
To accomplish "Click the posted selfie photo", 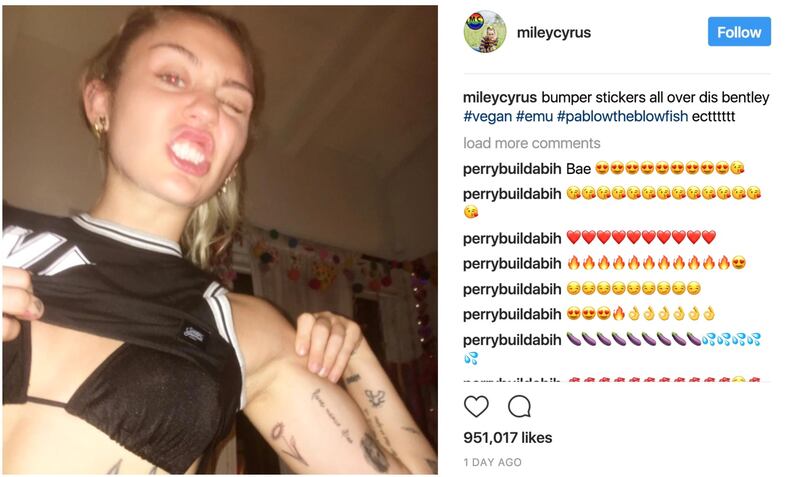I will (x=220, y=240).
